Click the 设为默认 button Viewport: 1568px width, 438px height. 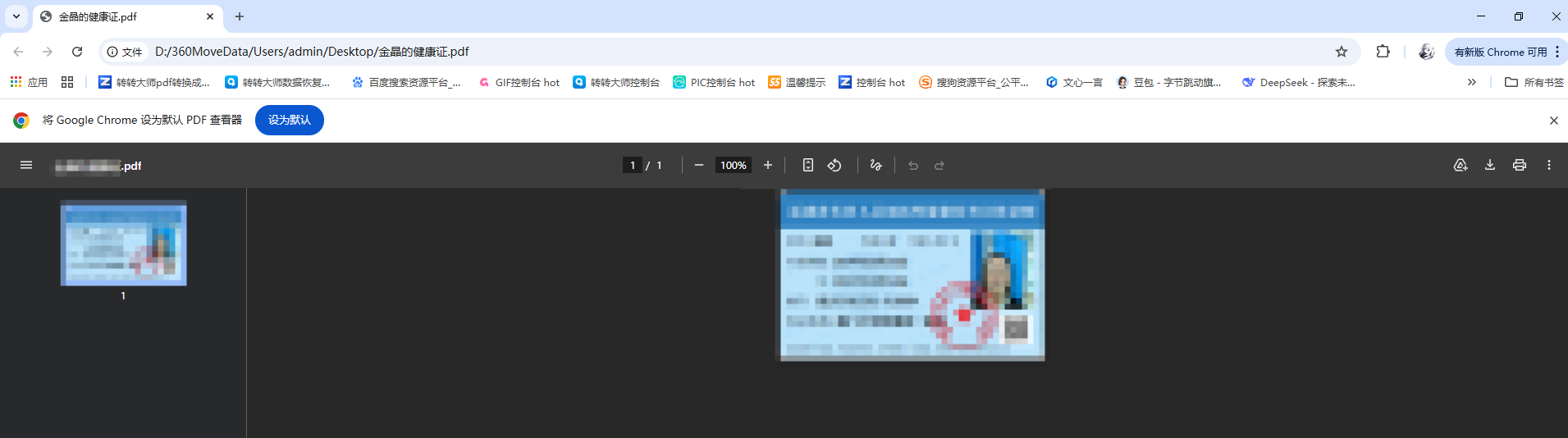290,120
